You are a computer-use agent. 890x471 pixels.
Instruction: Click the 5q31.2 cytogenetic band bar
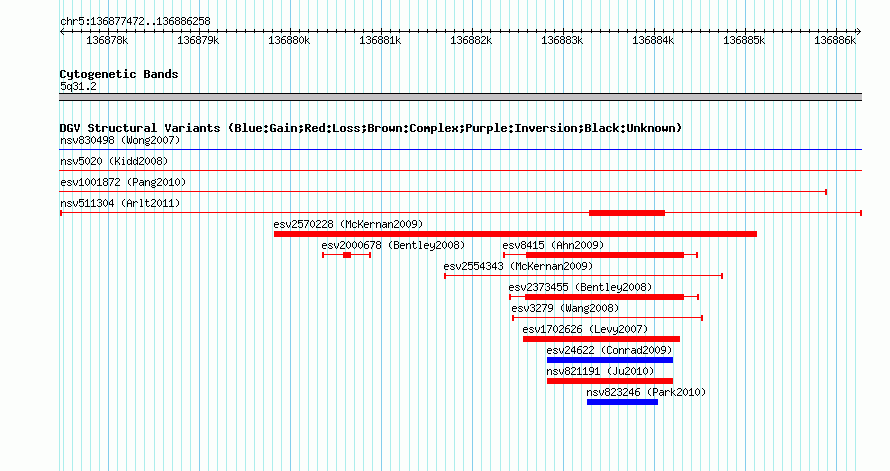461,97
